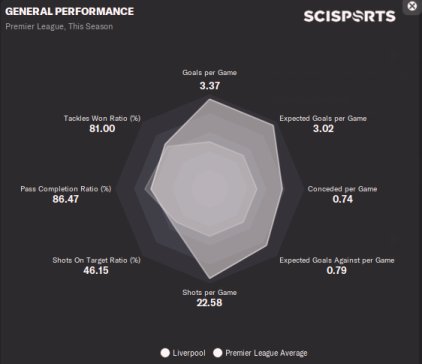Click the 0.79 expected goals against value

click(x=337, y=270)
